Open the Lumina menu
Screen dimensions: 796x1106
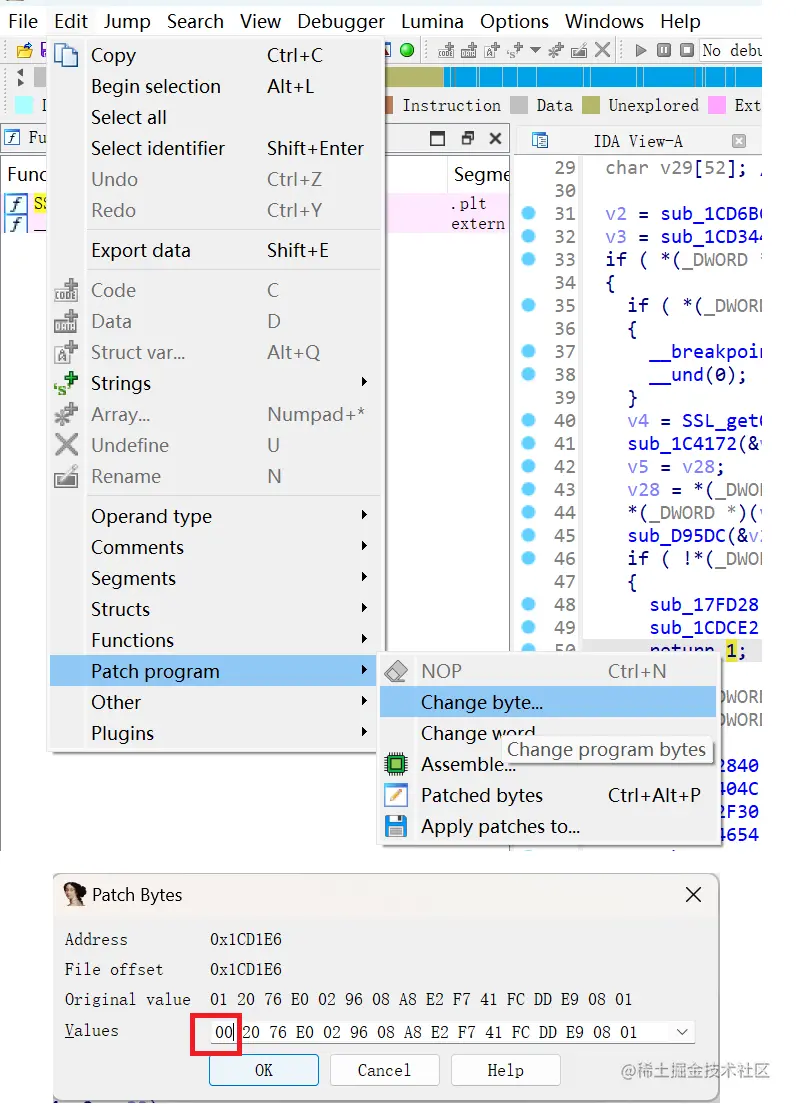coord(432,21)
